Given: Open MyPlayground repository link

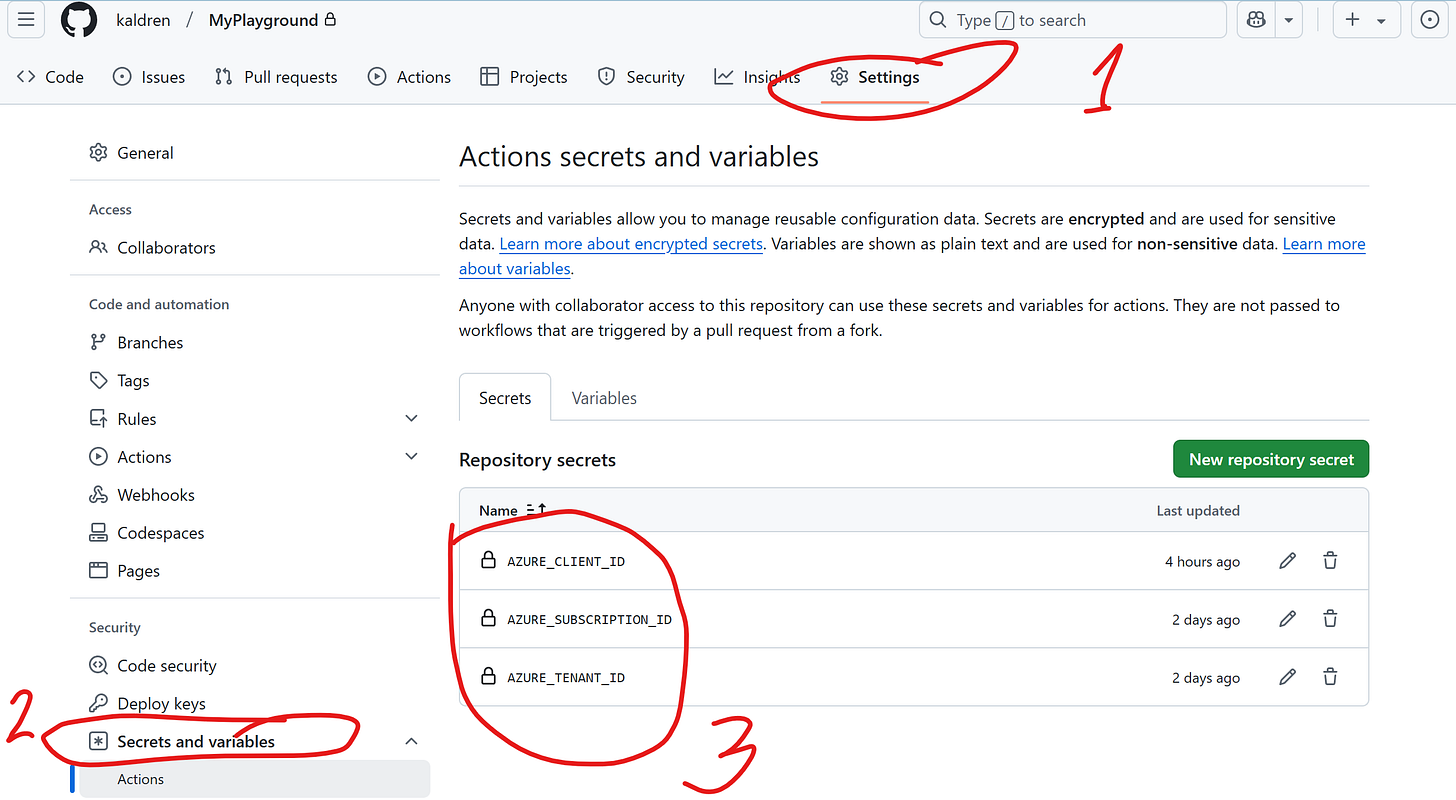Looking at the screenshot, I should pos(263,20).
